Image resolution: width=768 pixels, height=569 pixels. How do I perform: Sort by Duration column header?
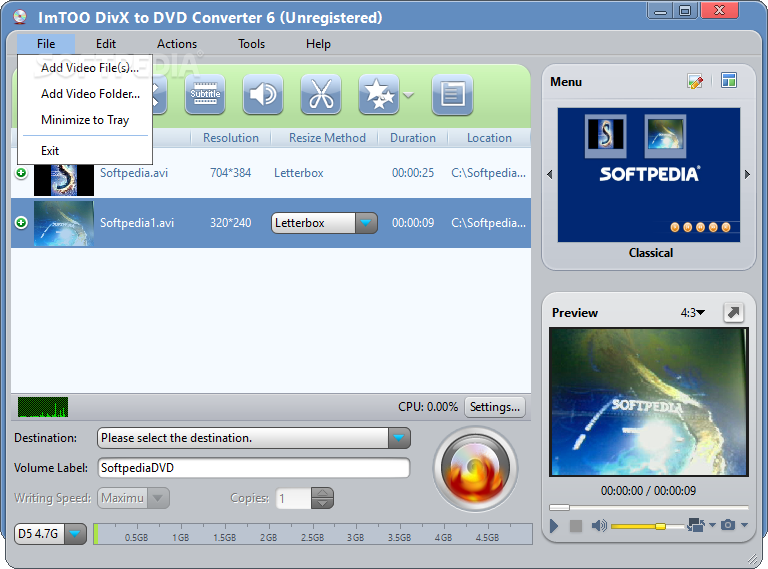pyautogui.click(x=413, y=138)
